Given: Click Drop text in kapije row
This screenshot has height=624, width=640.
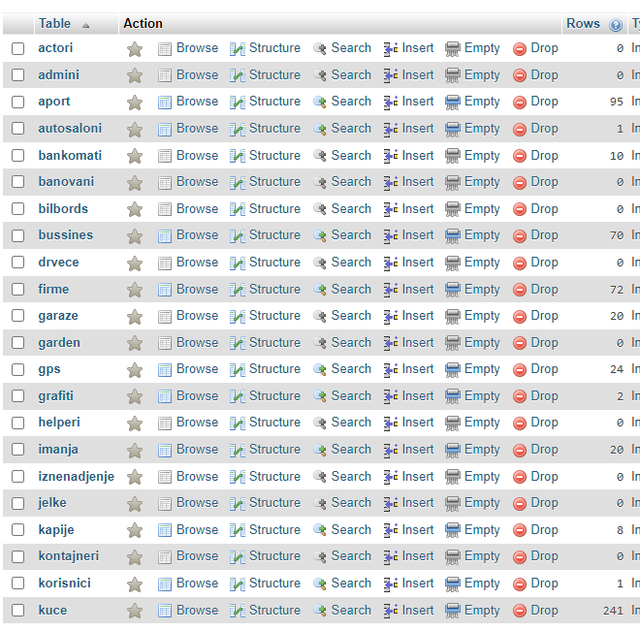Looking at the screenshot, I should 544,530.
